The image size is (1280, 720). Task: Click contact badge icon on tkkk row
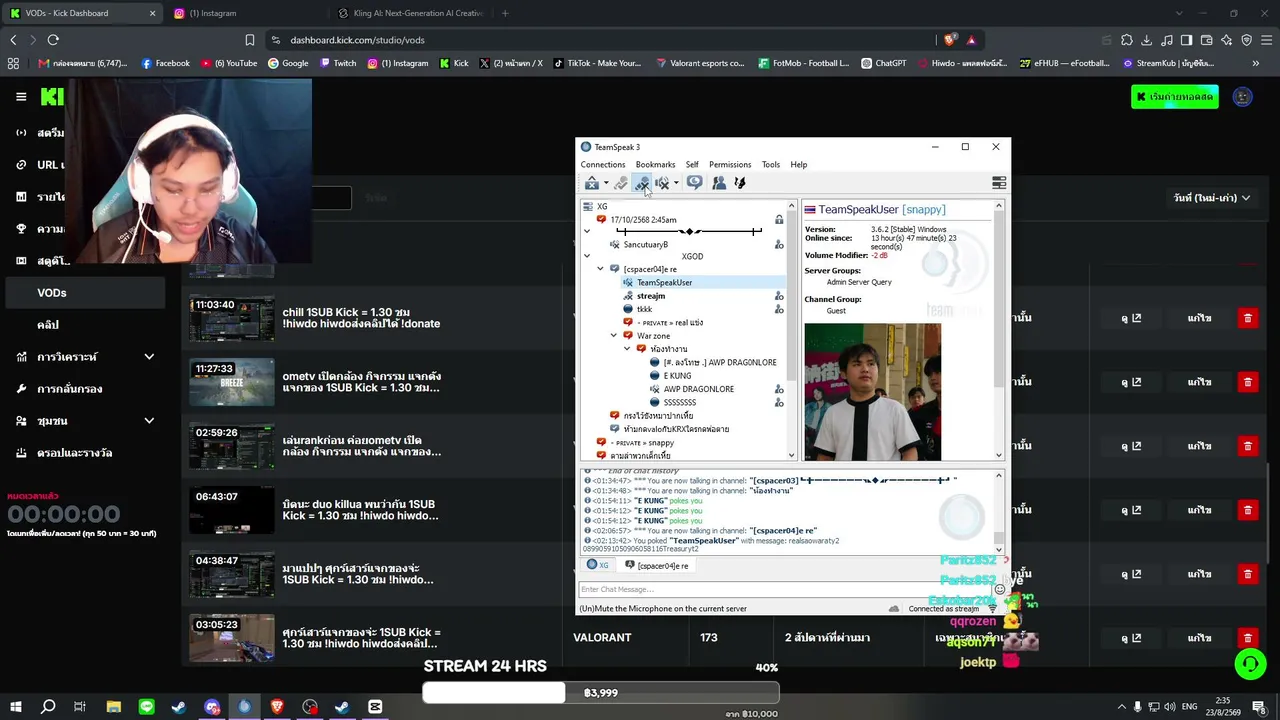click(779, 309)
